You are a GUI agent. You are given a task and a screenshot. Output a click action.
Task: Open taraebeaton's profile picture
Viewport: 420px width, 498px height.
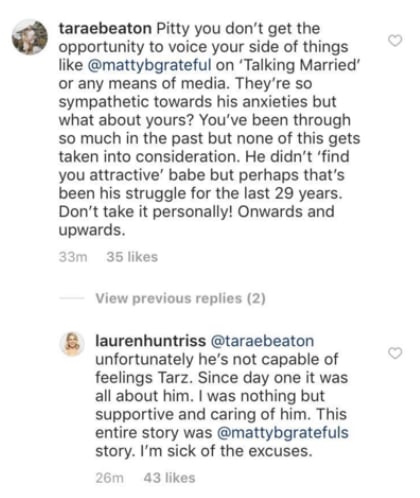pyautogui.click(x=30, y=37)
